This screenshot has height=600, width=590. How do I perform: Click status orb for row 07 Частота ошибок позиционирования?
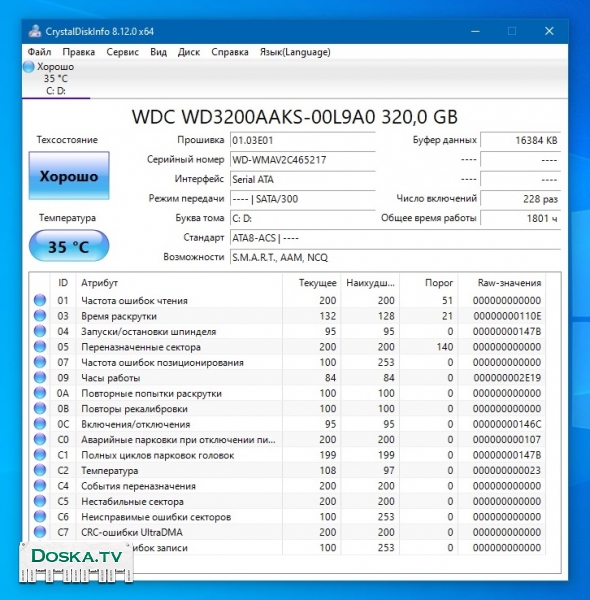tap(40, 362)
